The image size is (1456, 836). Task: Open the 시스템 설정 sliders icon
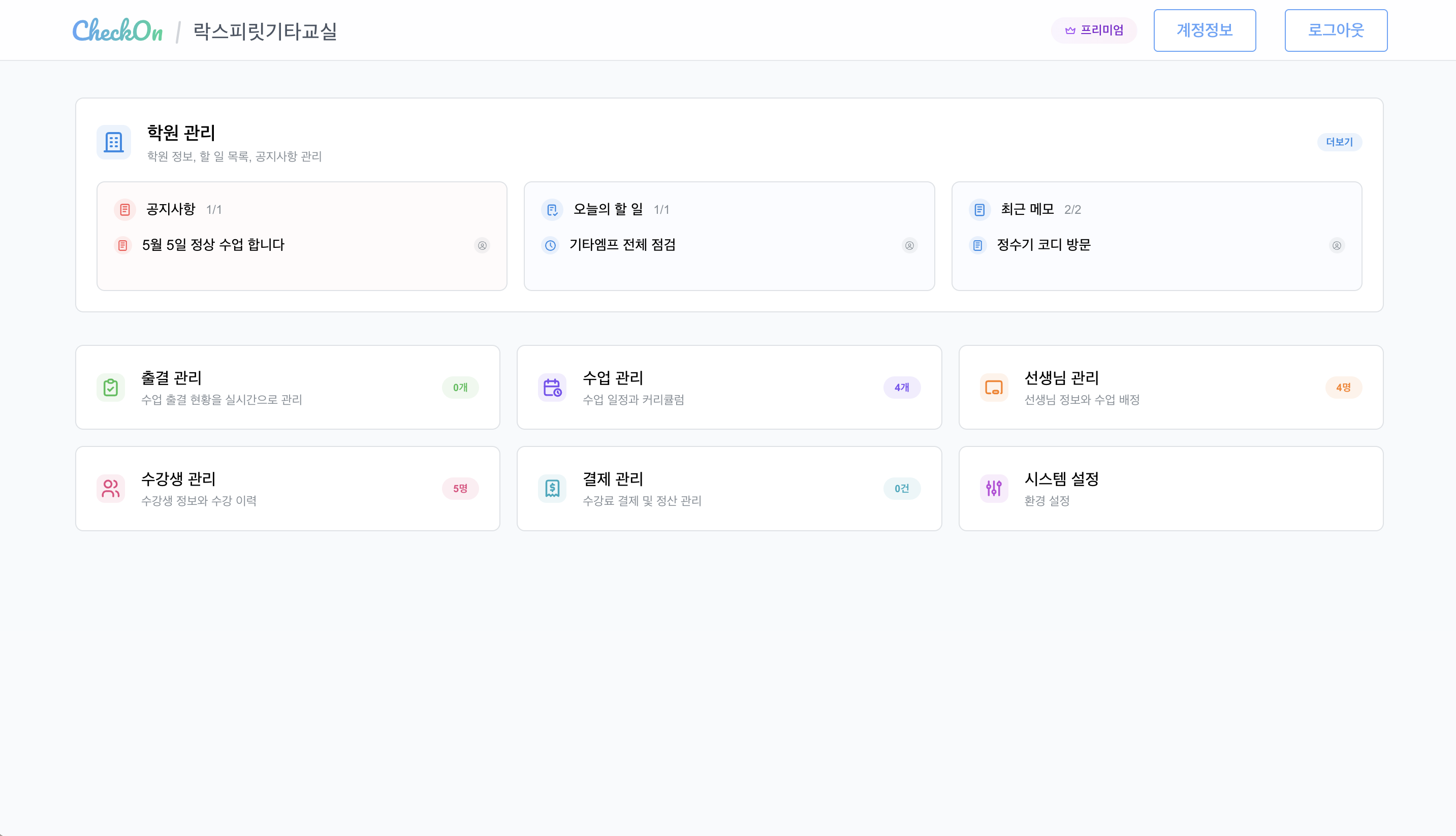(994, 488)
